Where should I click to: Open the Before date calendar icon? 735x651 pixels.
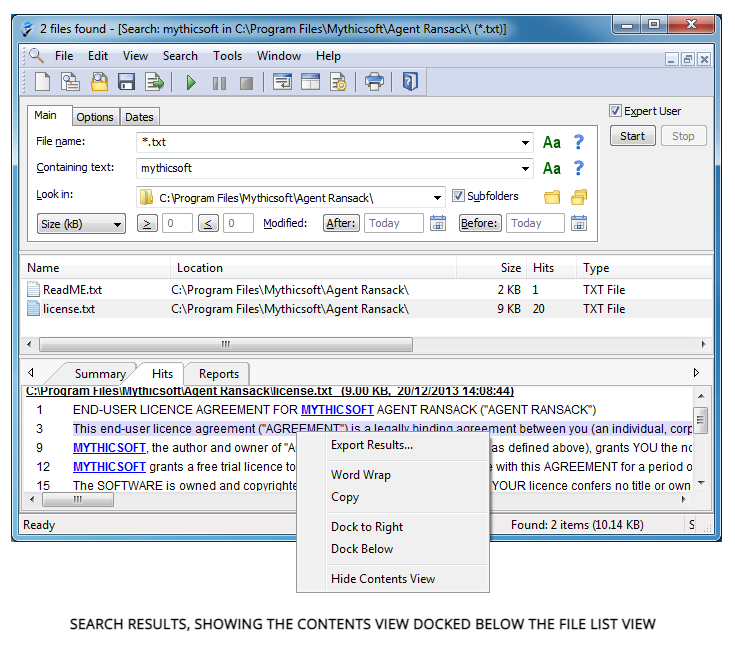[x=579, y=223]
